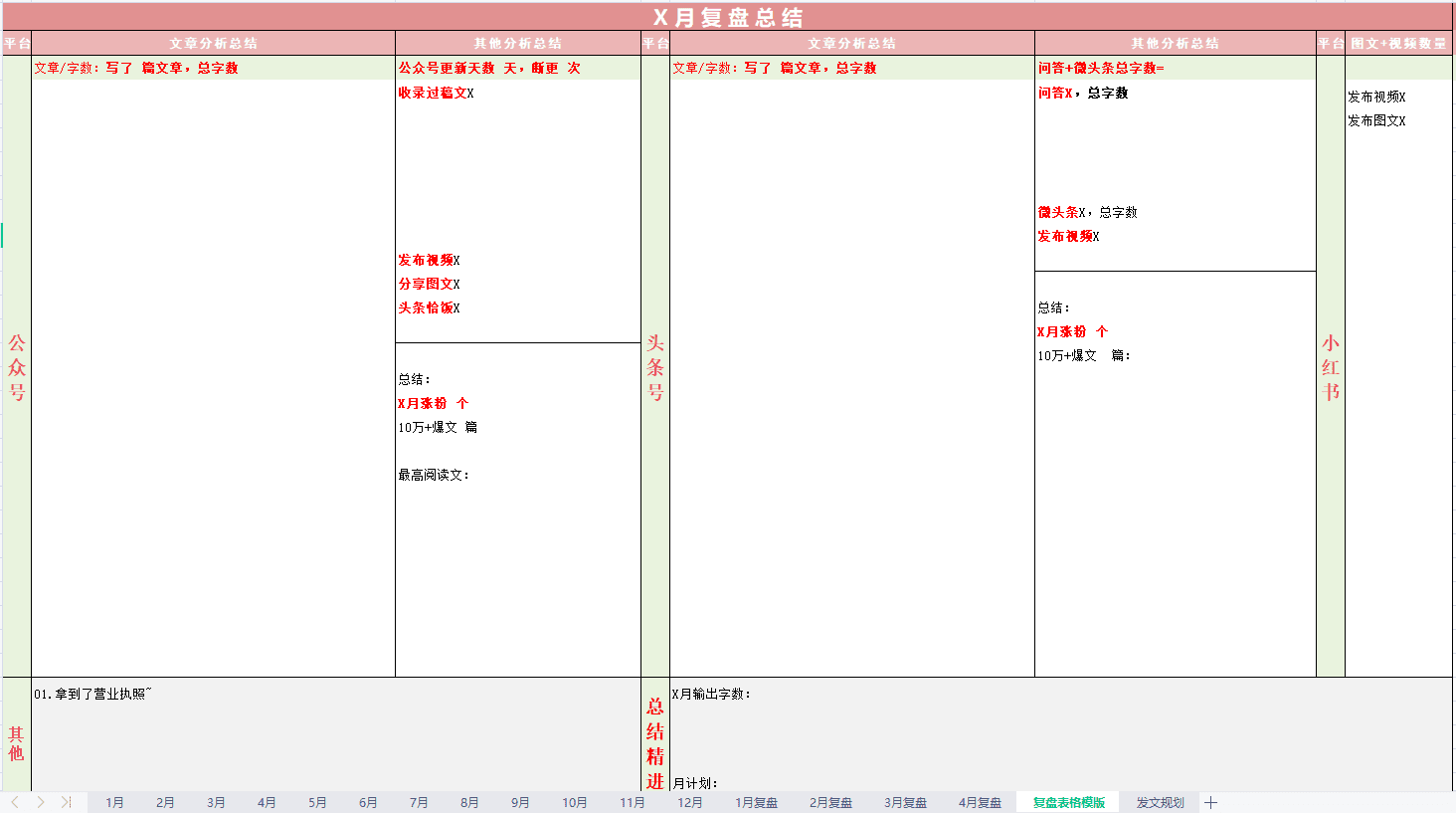Select the X月复盘总结 title cell

coord(728,17)
